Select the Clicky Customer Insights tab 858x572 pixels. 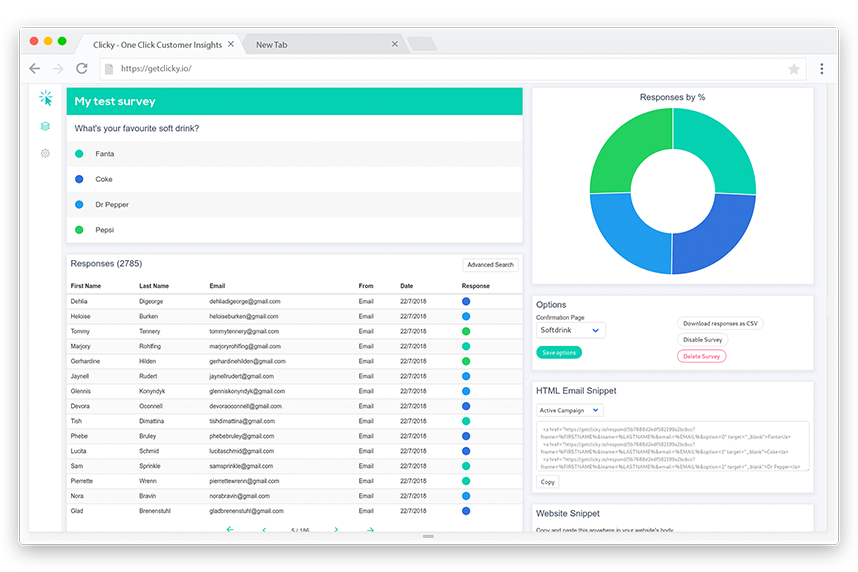159,44
